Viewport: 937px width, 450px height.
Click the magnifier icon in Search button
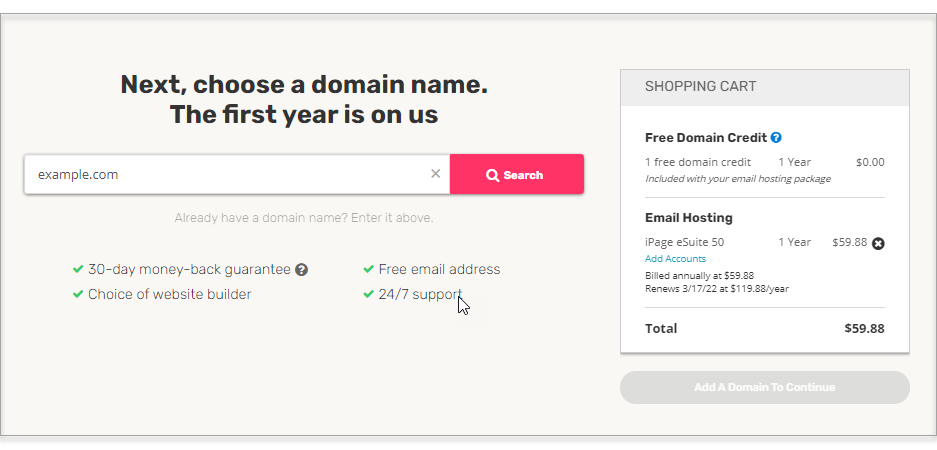492,175
